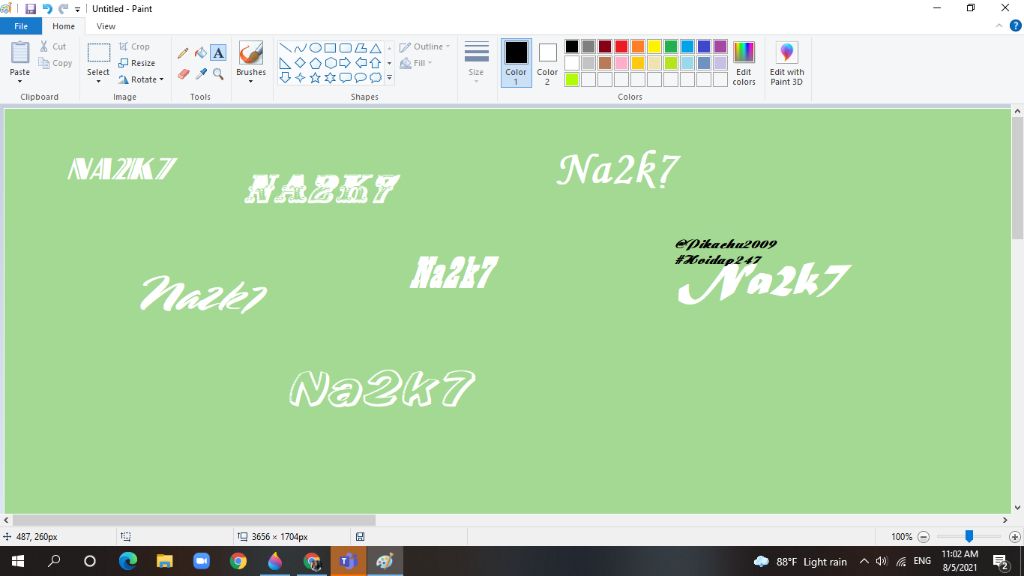1024x576 pixels.
Task: Click the Resize button
Action: click(137, 63)
